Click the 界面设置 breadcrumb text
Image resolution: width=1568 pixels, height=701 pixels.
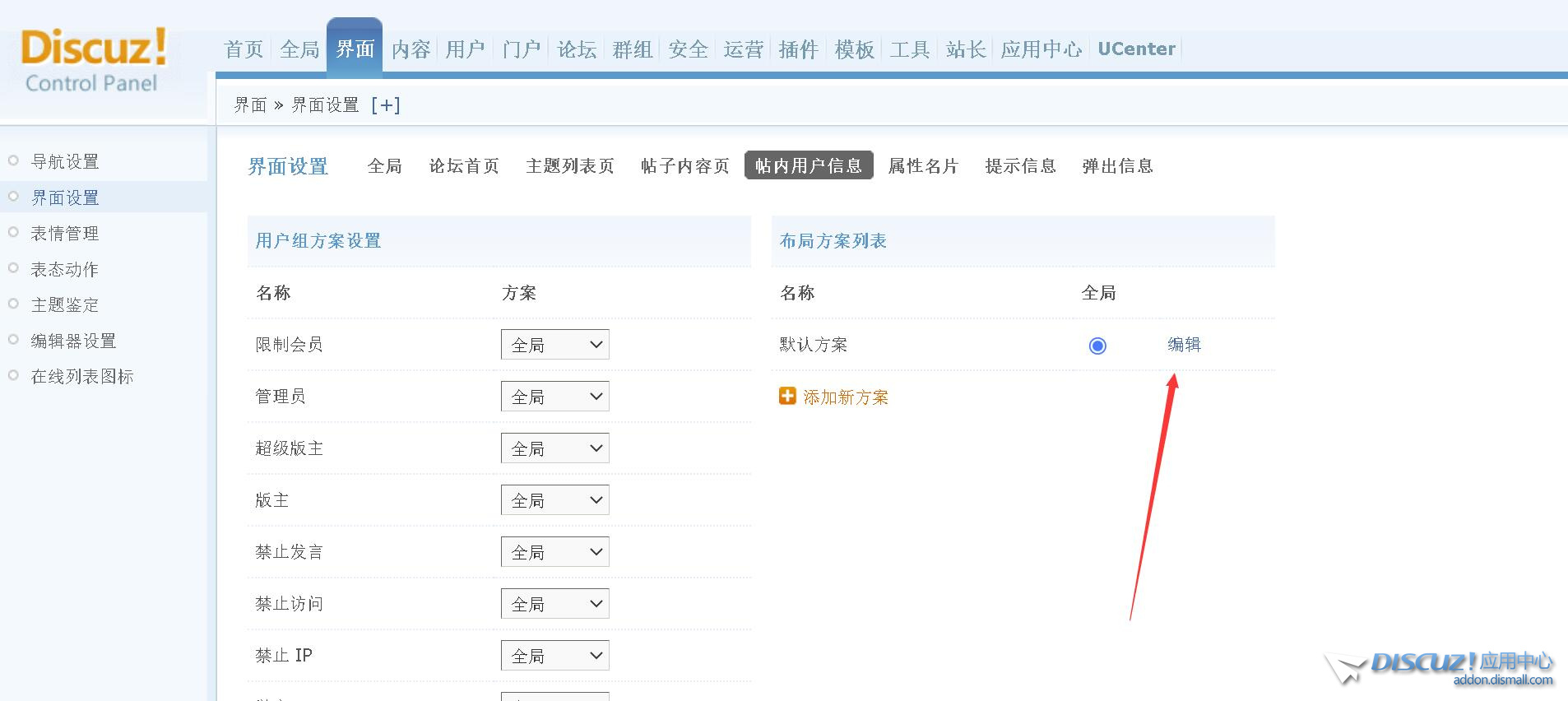pyautogui.click(x=325, y=105)
